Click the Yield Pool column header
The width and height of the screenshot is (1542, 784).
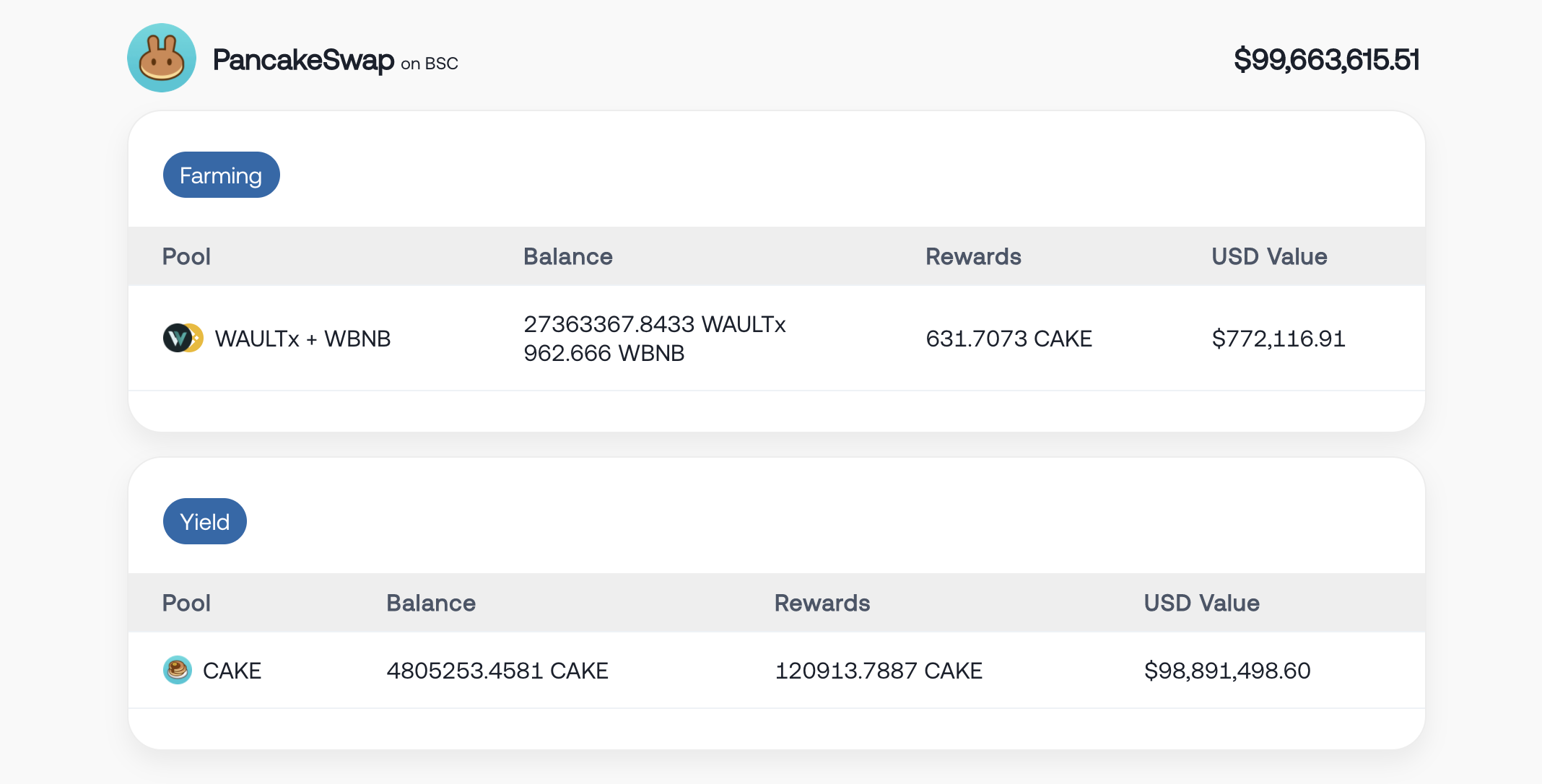coord(186,603)
